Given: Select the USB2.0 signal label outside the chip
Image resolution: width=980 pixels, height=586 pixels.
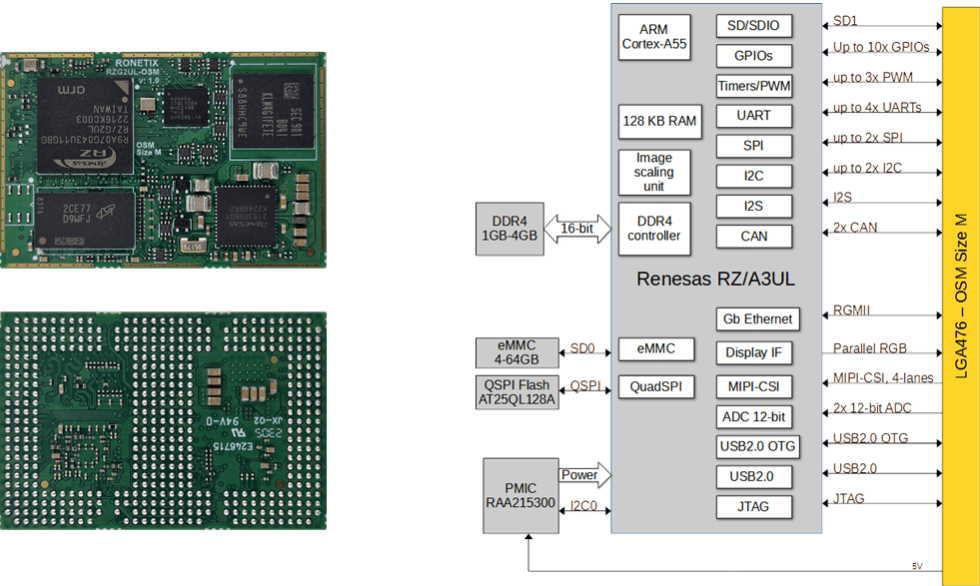Looking at the screenshot, I should click(x=855, y=468).
